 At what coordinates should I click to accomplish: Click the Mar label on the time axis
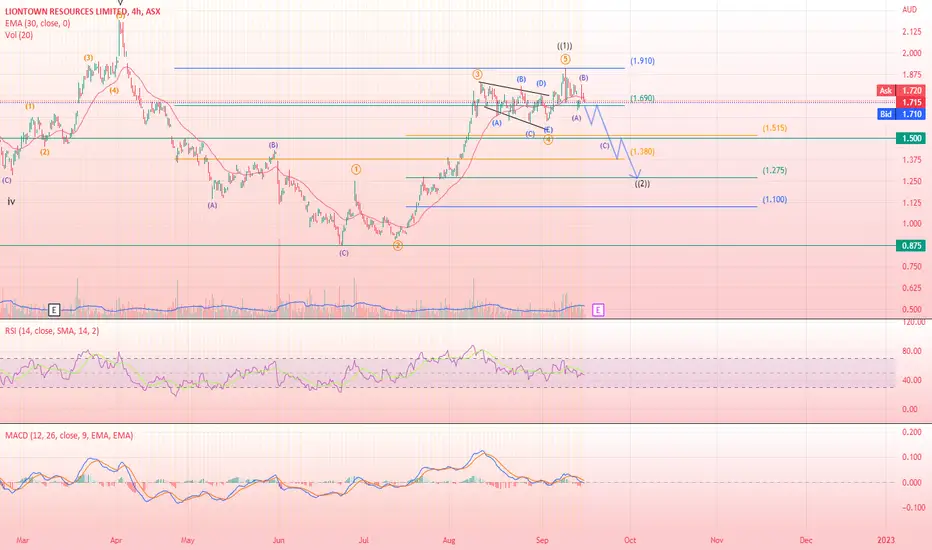click(23, 540)
